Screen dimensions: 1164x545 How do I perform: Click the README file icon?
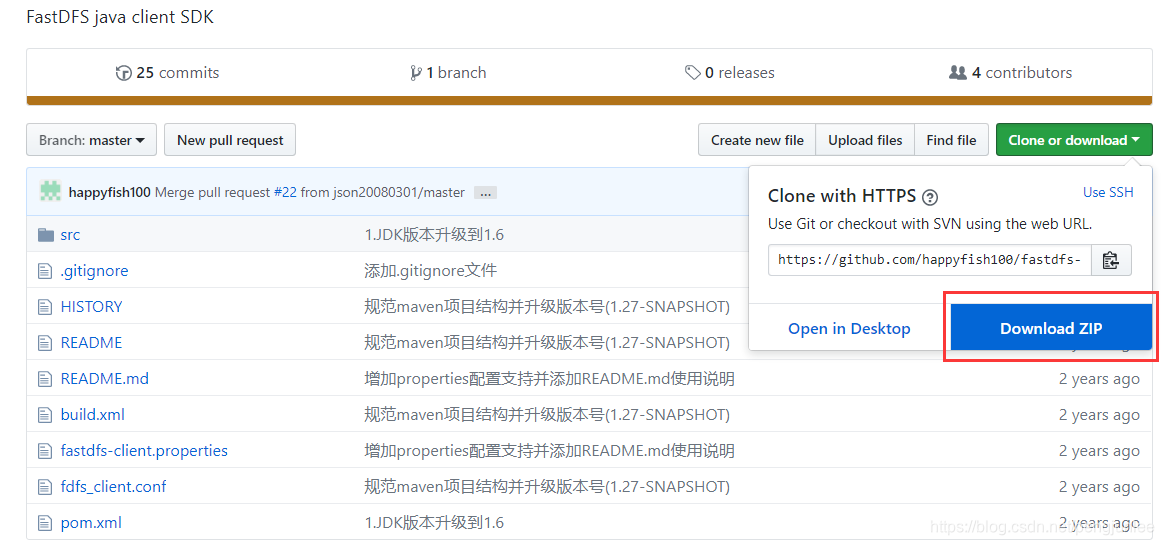[x=45, y=343]
